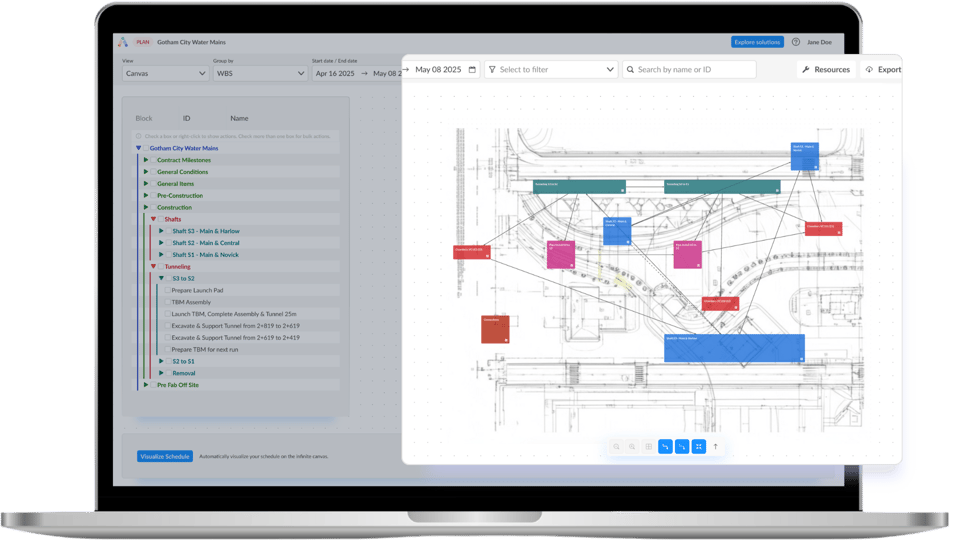Click Launch TBM, Complete Assembly row
The height and width of the screenshot is (540, 960).
click(x=234, y=314)
